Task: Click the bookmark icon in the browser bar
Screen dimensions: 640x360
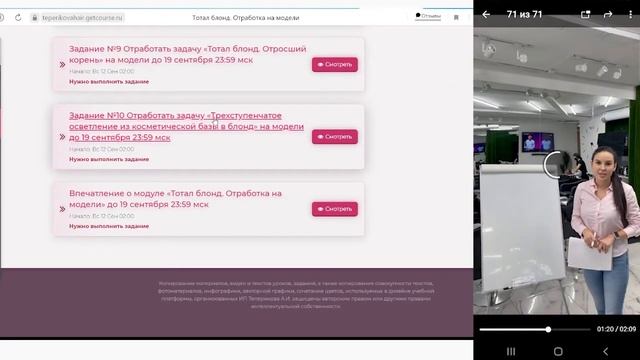Action: pos(456,18)
